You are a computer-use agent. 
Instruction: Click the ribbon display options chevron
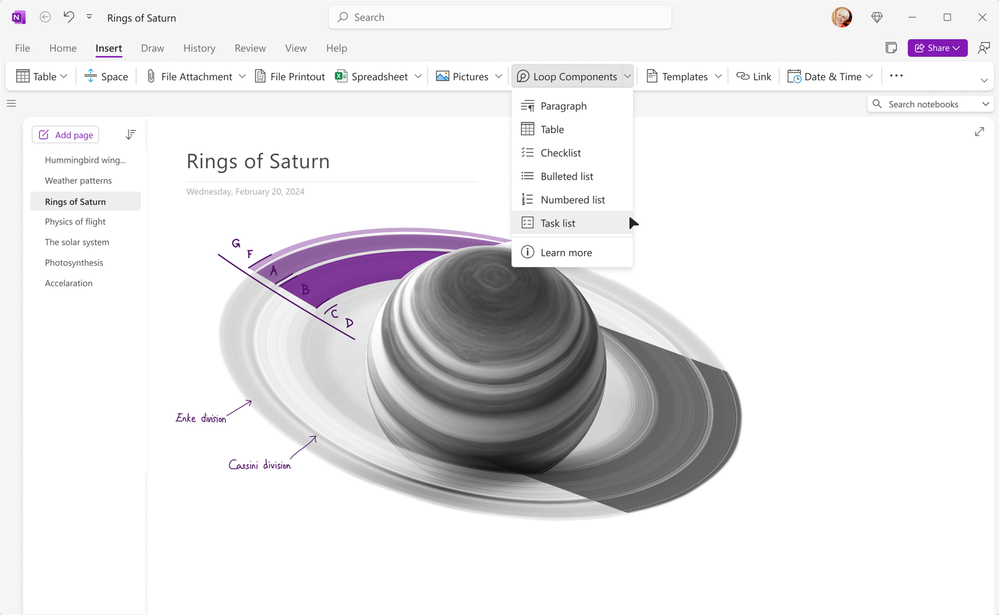coord(984,80)
